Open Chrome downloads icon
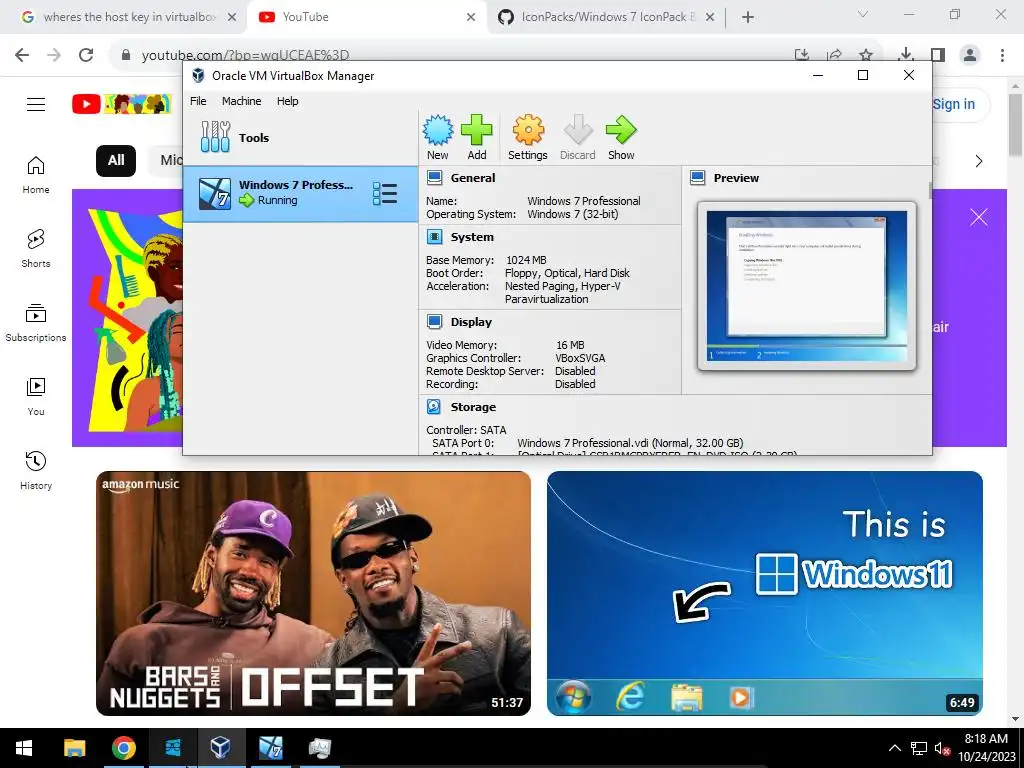This screenshot has width=1024, height=768. [x=906, y=55]
